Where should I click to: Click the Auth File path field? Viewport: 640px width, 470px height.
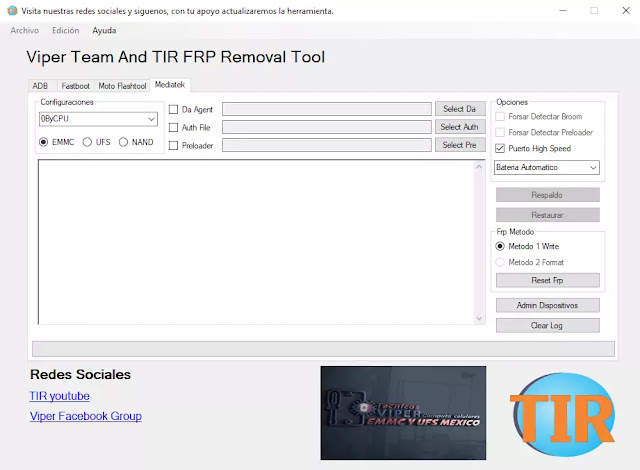click(x=327, y=127)
